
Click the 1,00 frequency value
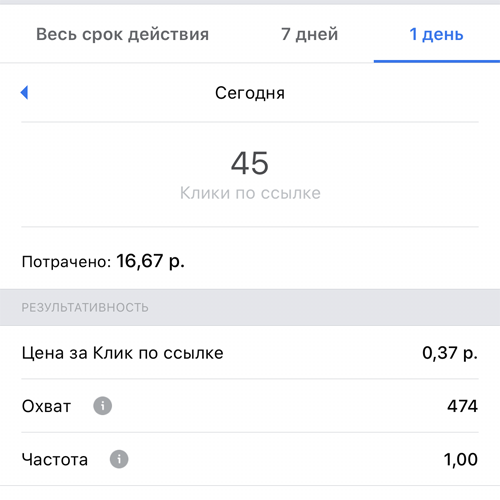click(461, 459)
